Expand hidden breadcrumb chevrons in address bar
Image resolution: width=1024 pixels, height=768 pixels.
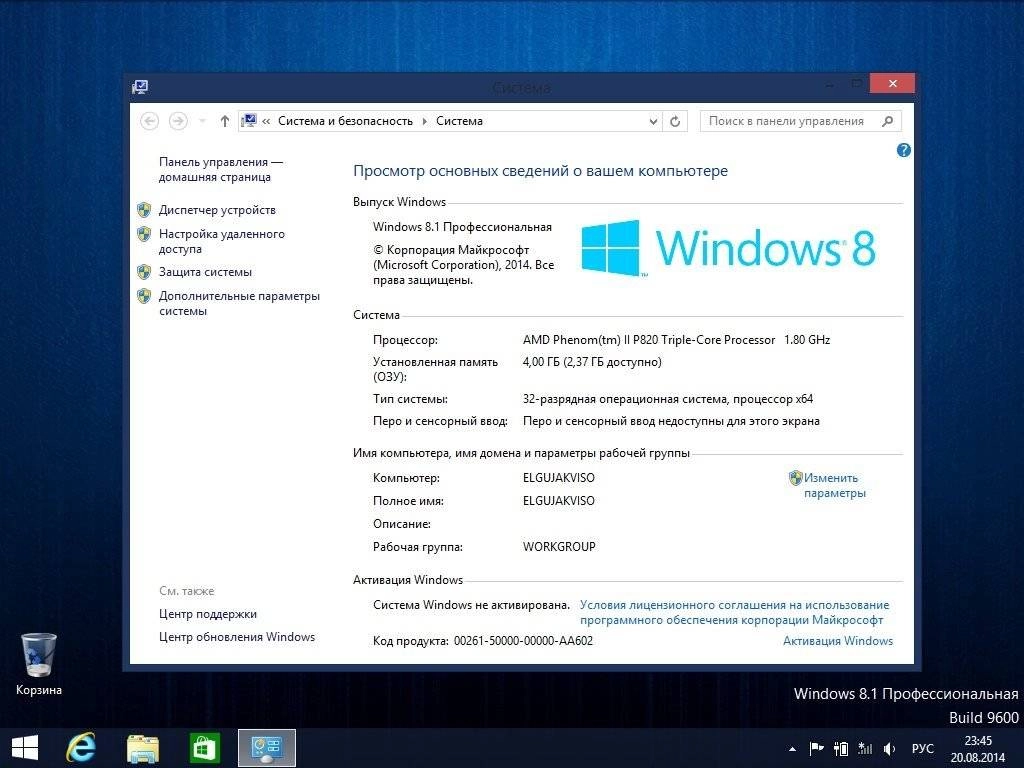pos(266,121)
